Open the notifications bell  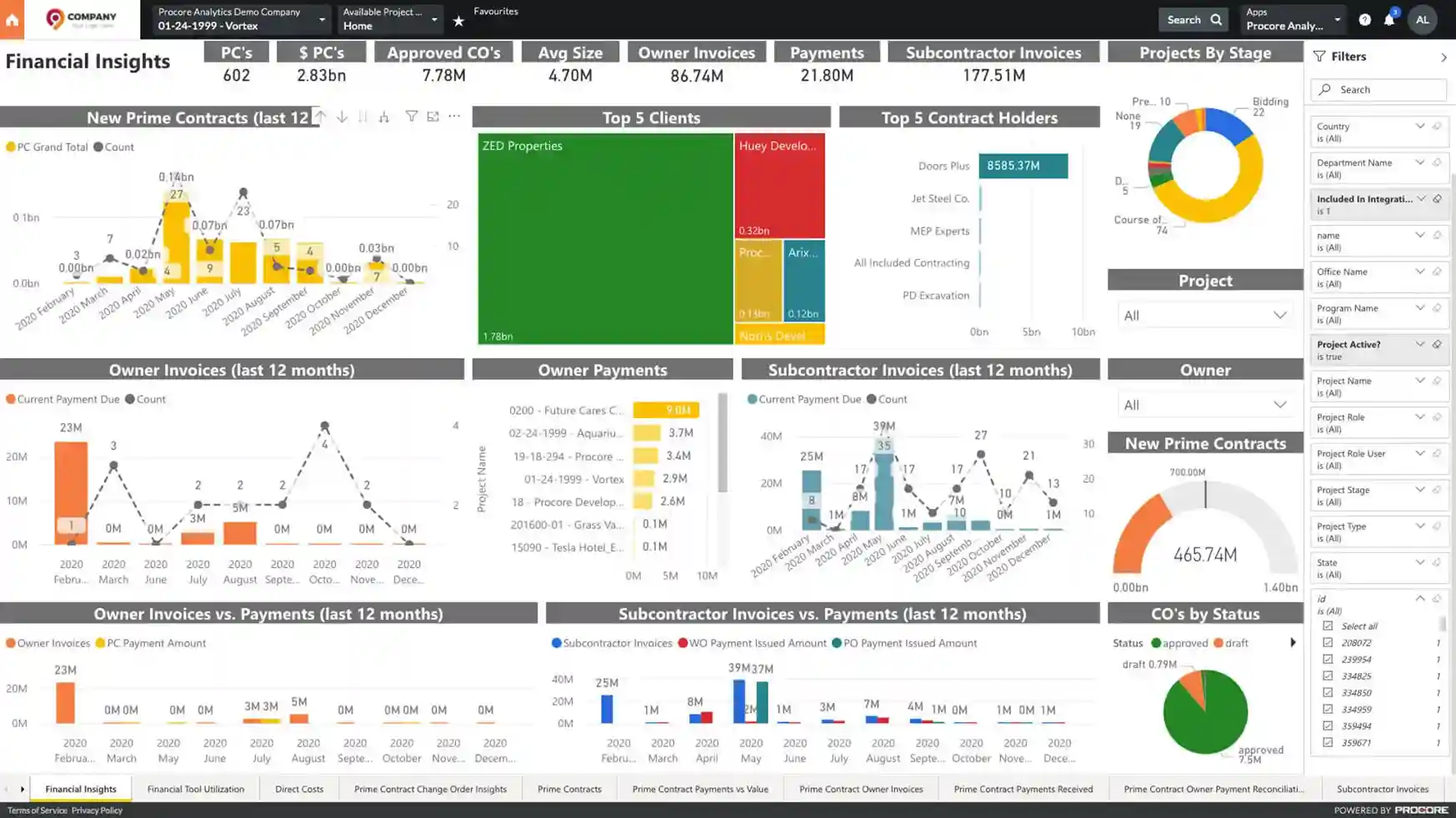coord(1389,20)
